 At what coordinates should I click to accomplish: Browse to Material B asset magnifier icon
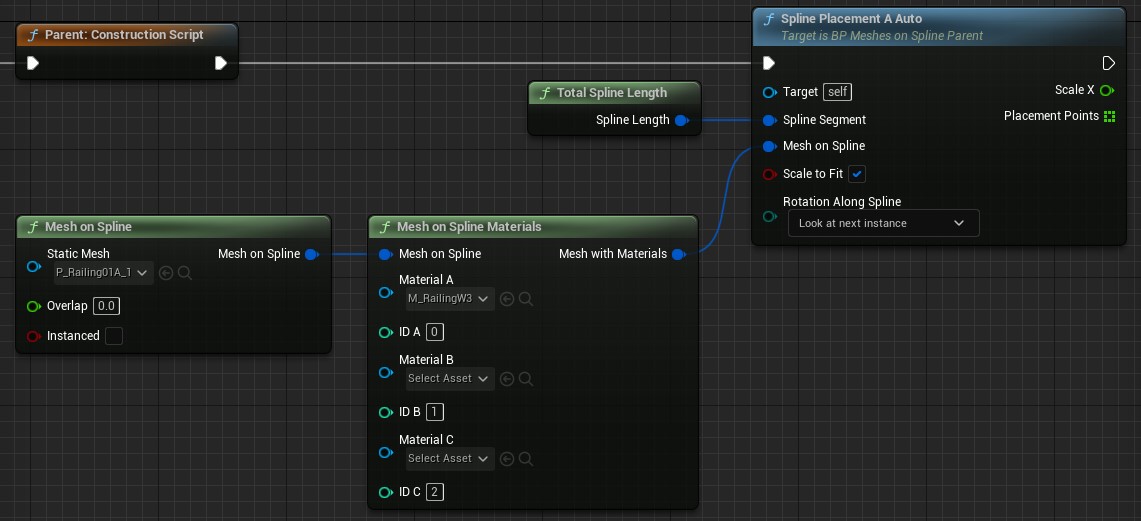[x=526, y=379]
